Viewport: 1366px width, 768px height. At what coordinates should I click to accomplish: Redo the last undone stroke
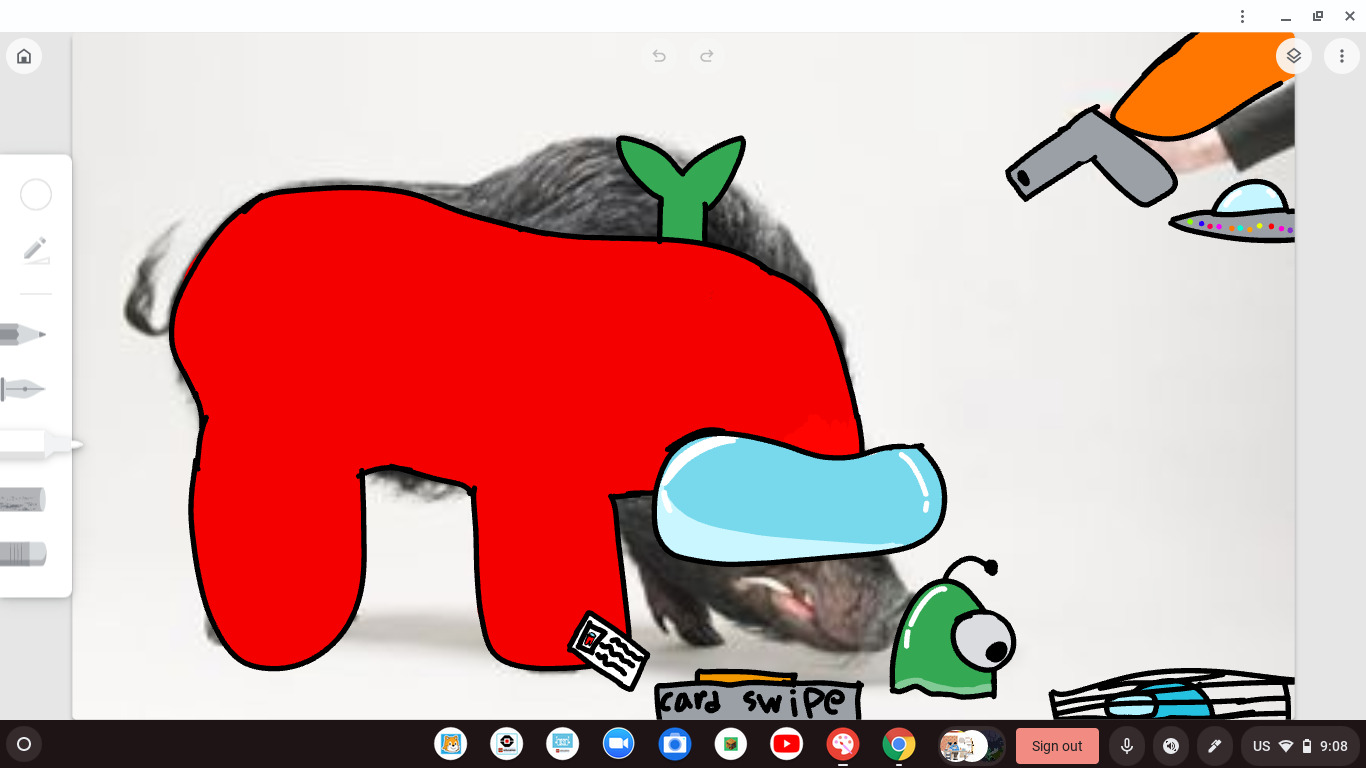point(707,56)
